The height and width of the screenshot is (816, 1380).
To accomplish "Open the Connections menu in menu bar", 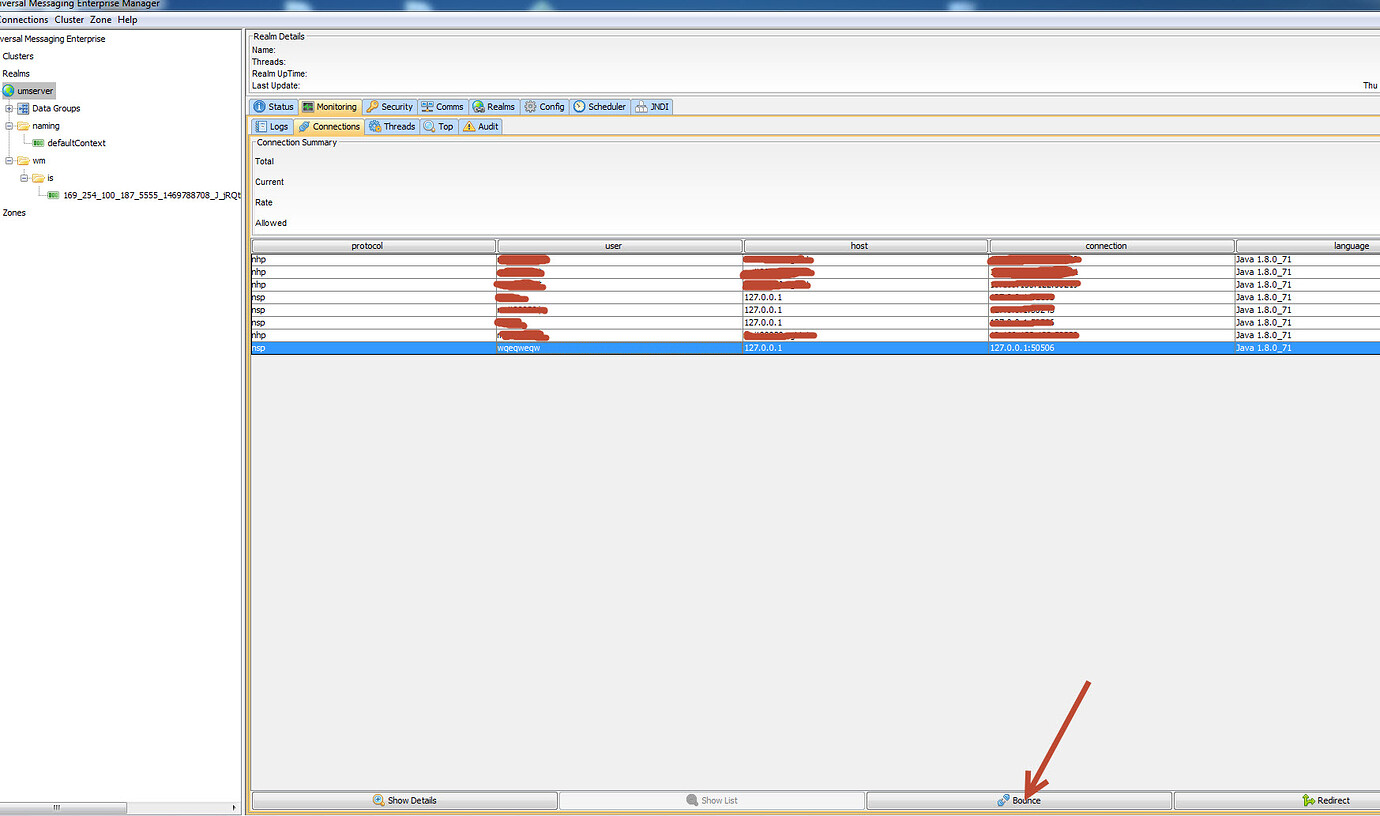I will point(24,20).
